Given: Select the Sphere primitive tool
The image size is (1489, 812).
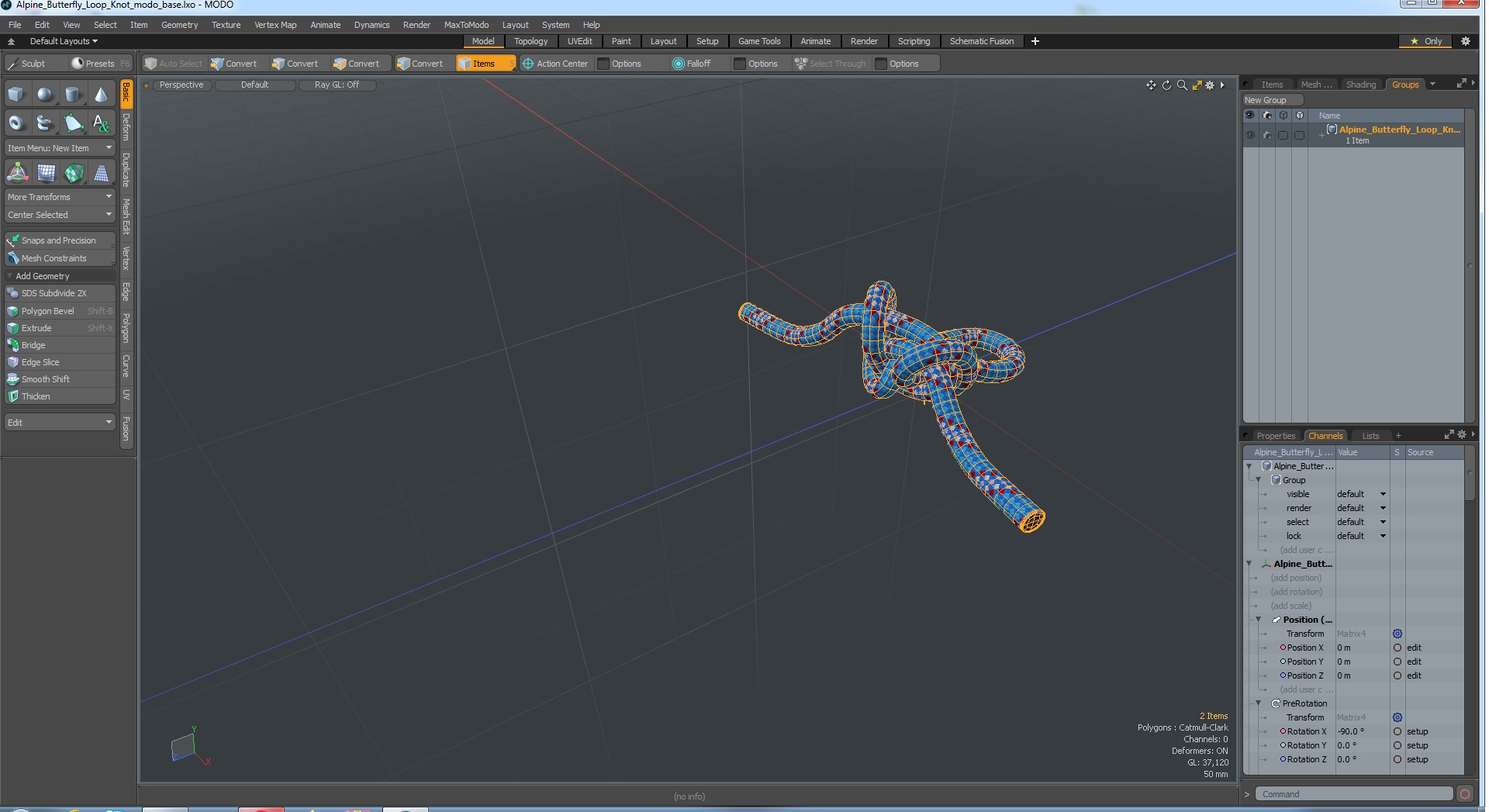Looking at the screenshot, I should tap(45, 95).
